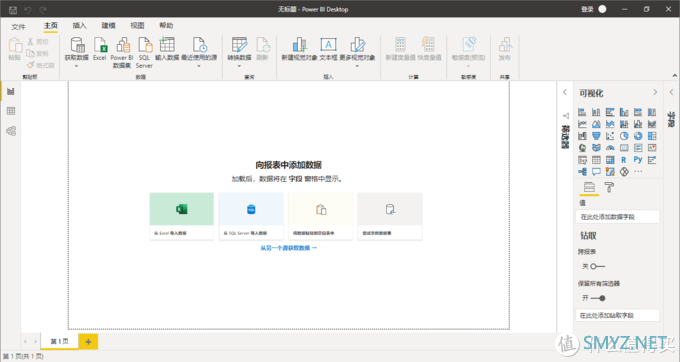Screen dimensions: 680x362
Task: Open the Fields well tab in Visualizations
Action: click(589, 187)
